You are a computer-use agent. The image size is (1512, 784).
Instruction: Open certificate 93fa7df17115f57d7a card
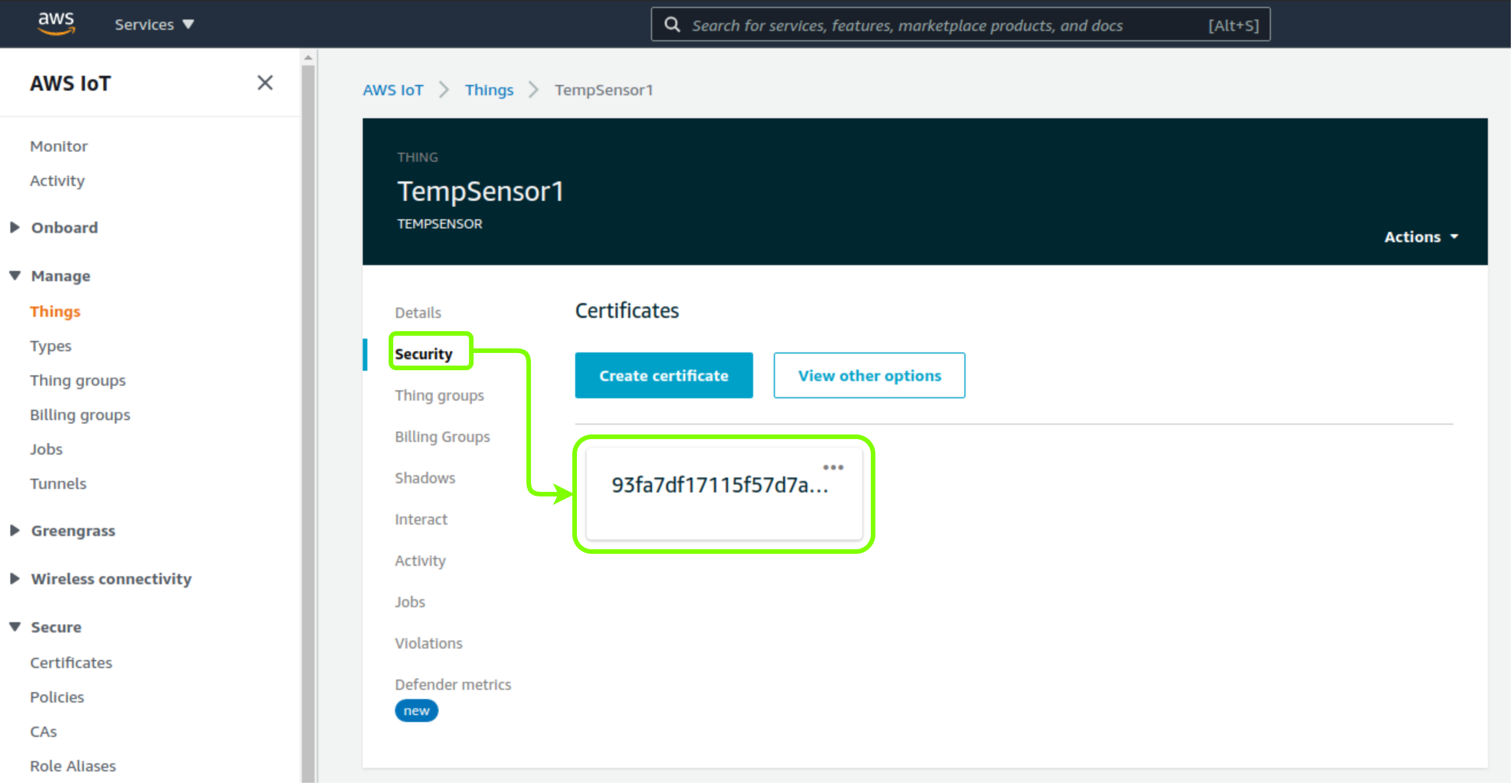coord(724,493)
